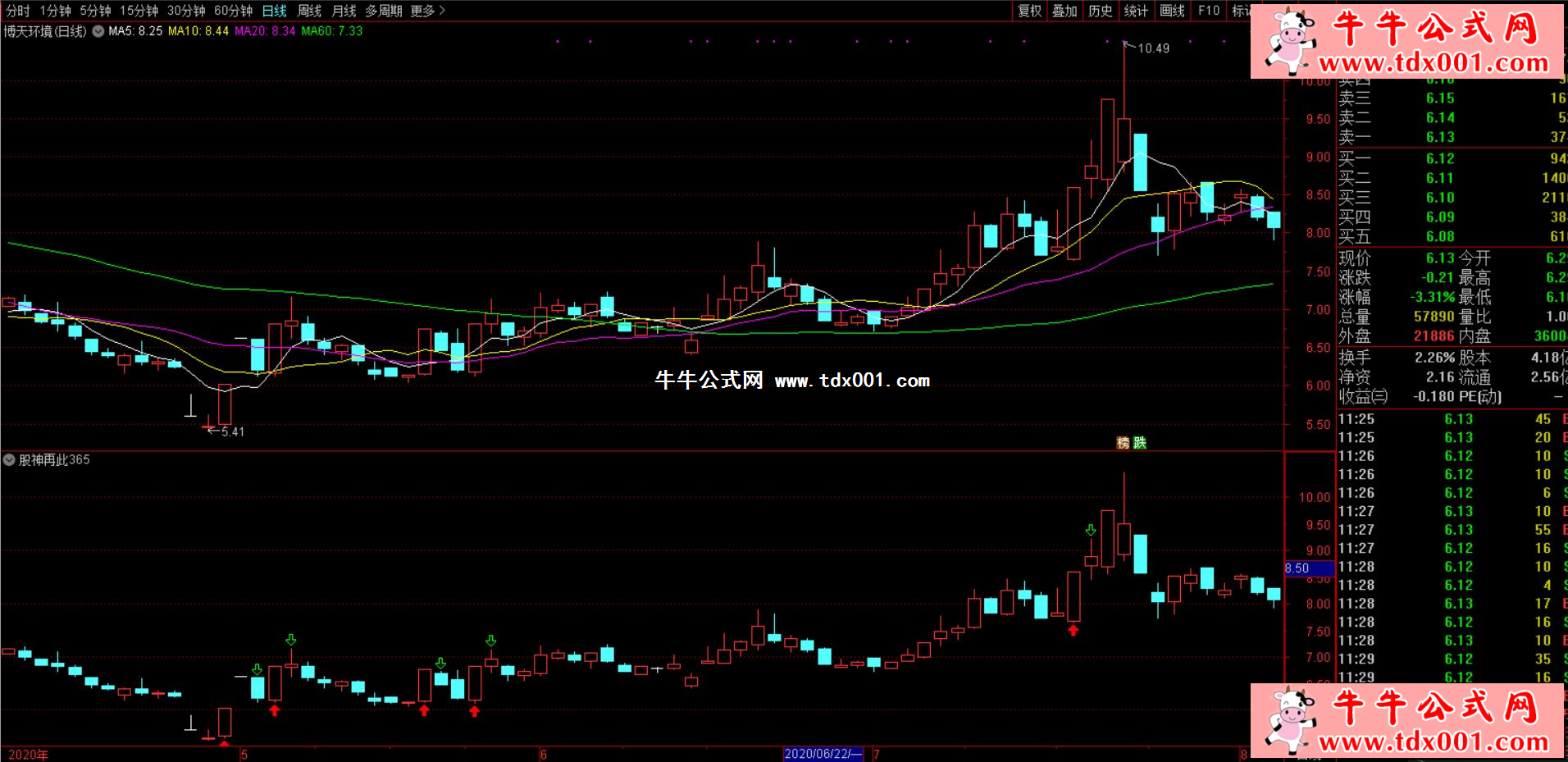The height and width of the screenshot is (762, 1568).
Task: Click the 卖三 6.15 ask row
Action: click(1452, 98)
